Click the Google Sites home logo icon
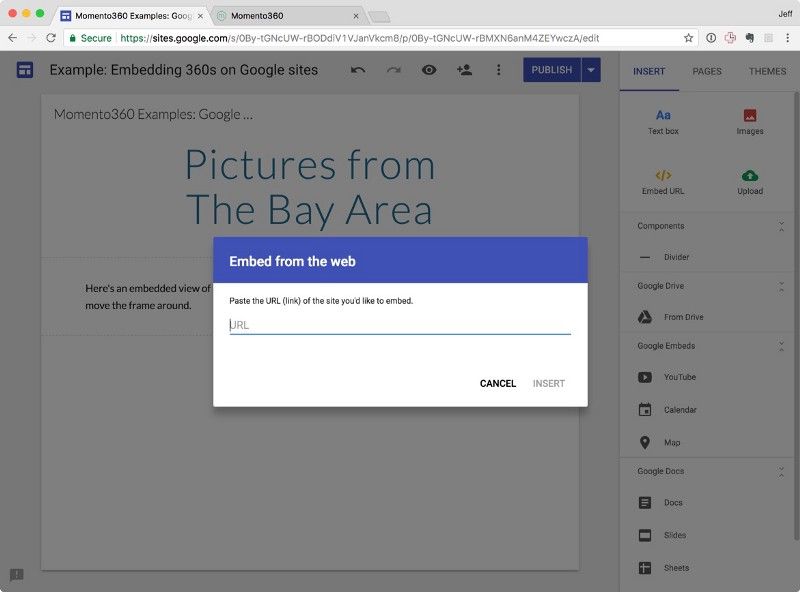800x592 pixels. pyautogui.click(x=24, y=70)
